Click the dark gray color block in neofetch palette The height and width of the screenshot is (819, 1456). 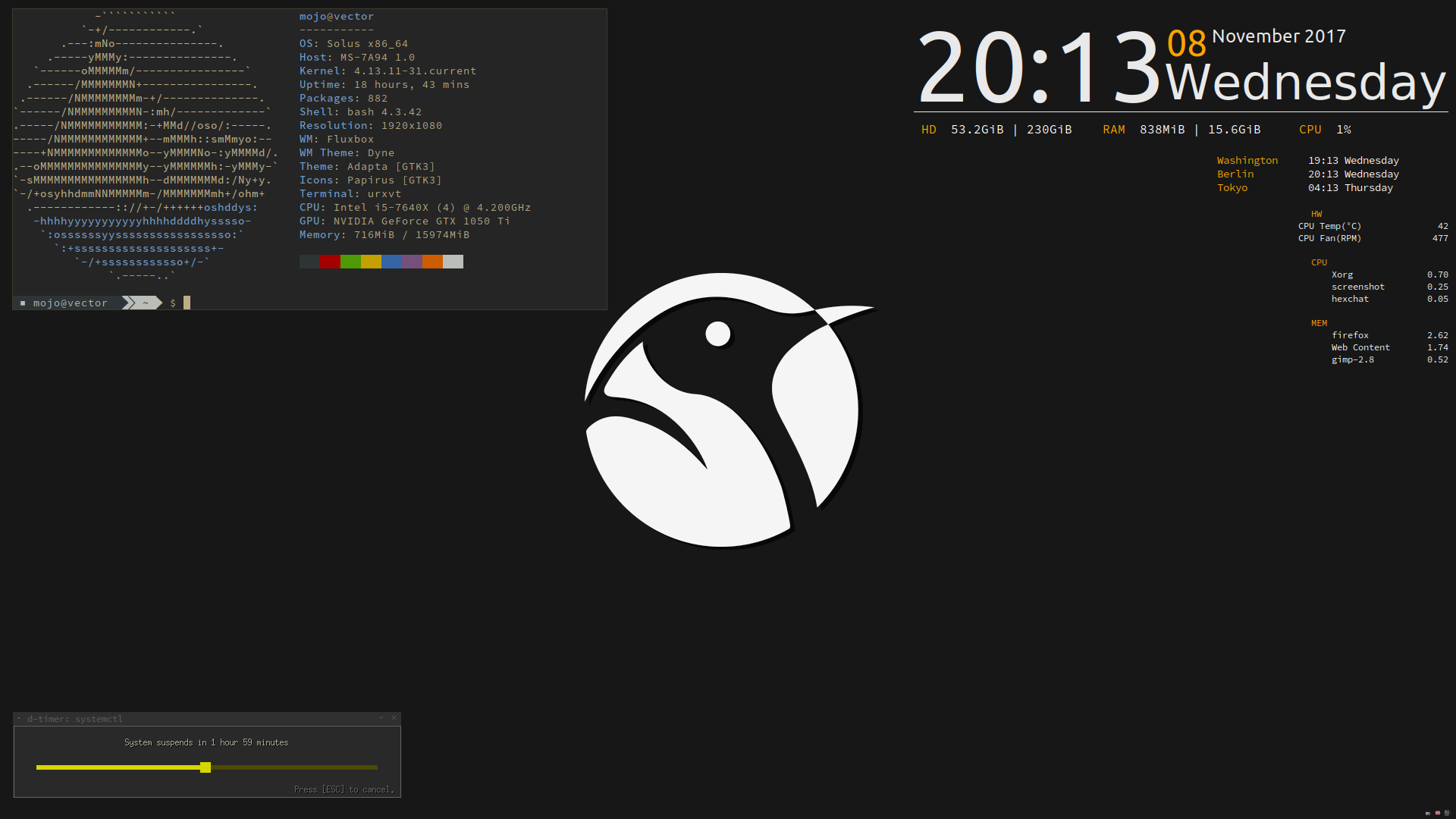[x=309, y=262]
